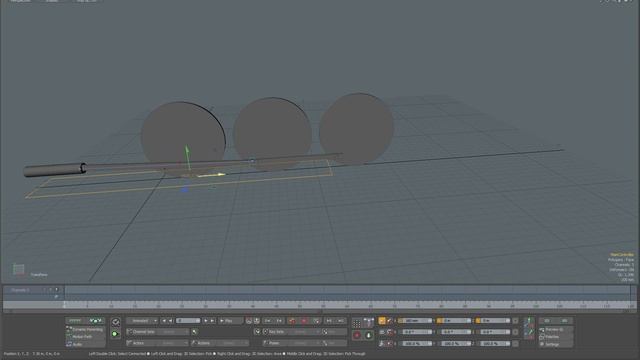
Task: Go to the next keyframe
Action: (280, 321)
